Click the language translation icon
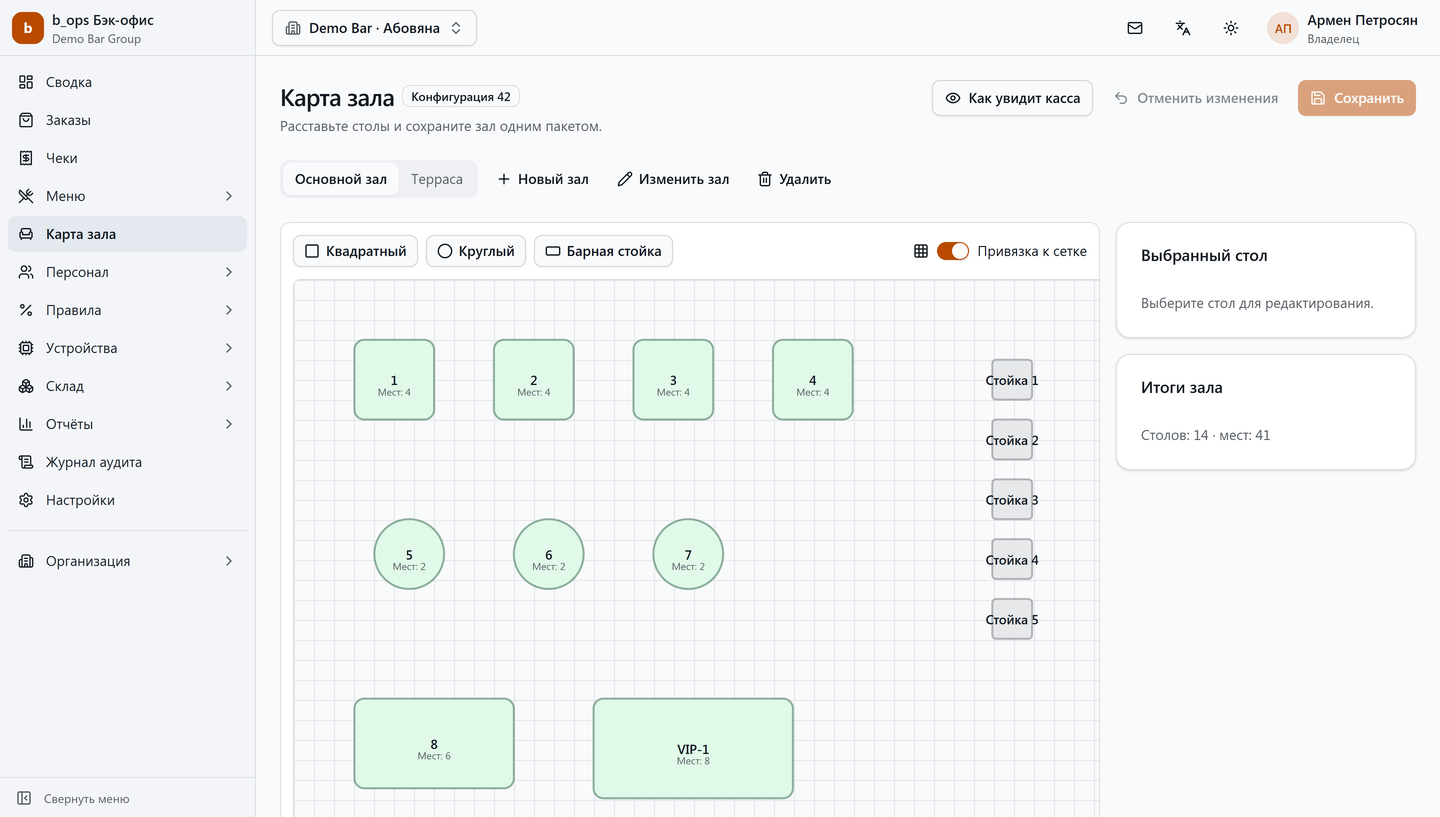 (x=1183, y=28)
